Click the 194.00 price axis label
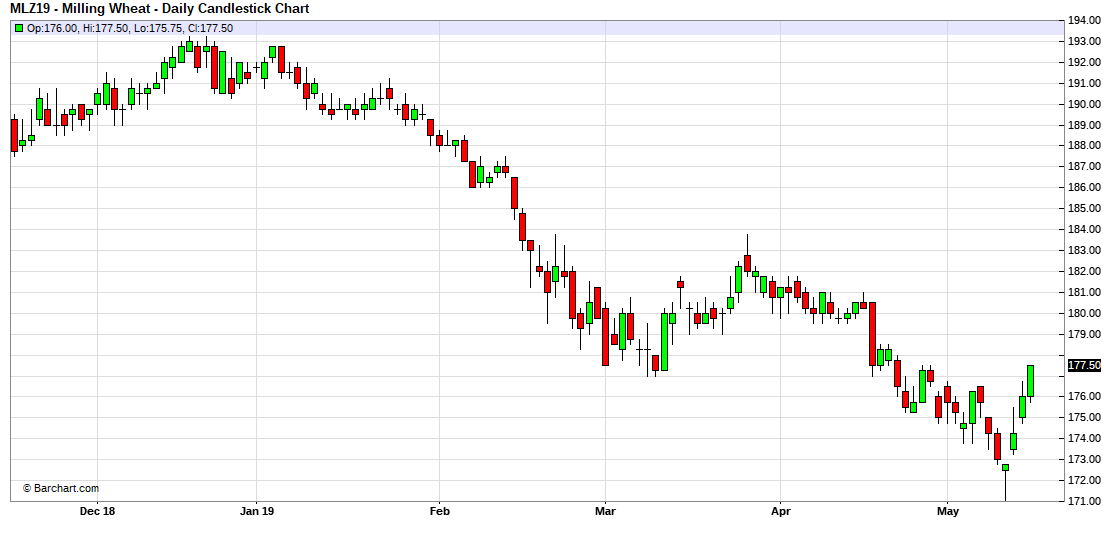 tap(1084, 20)
